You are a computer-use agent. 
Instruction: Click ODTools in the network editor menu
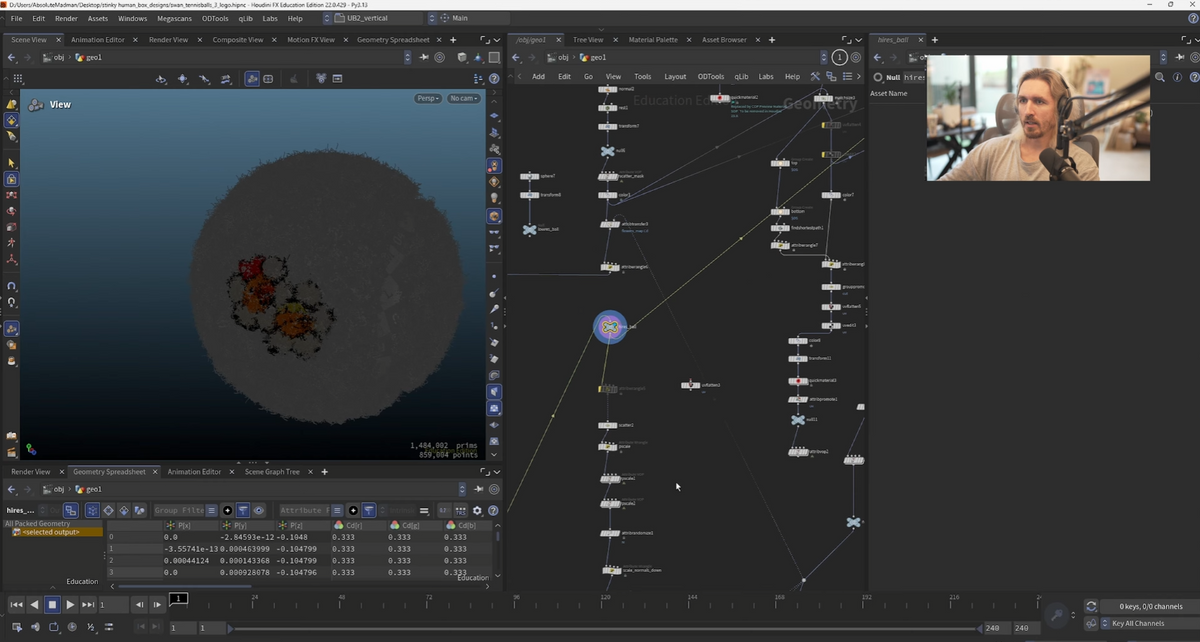tap(711, 76)
